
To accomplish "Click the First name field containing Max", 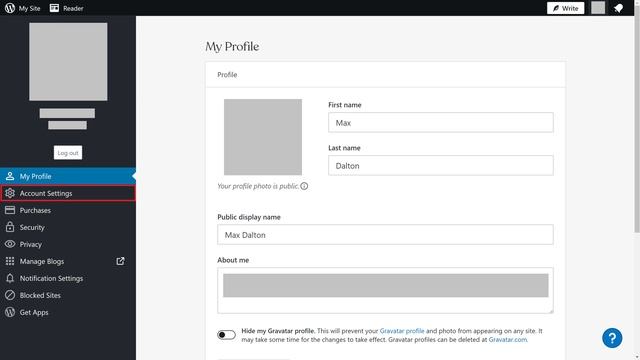I will pyautogui.click(x=441, y=122).
